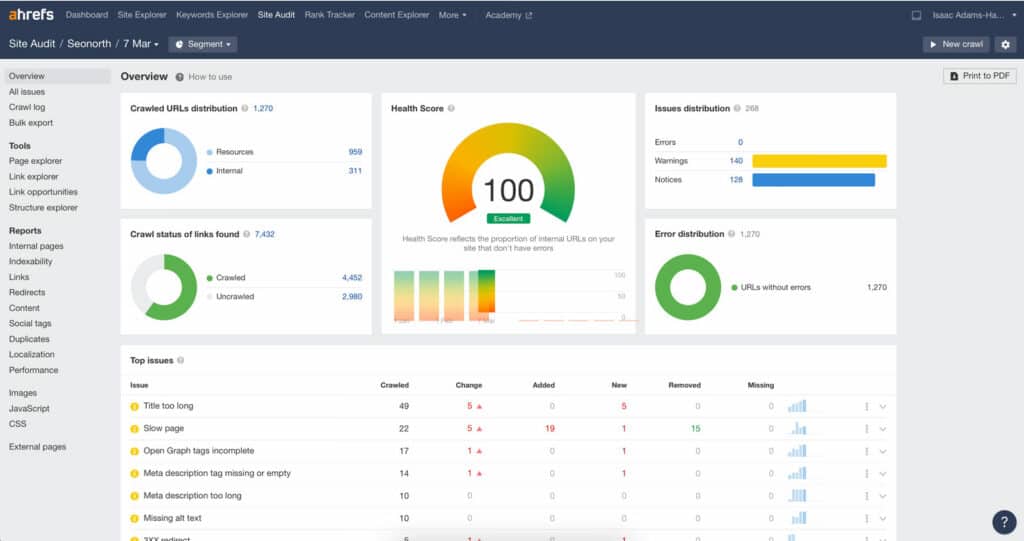This screenshot has height=541, width=1024.
Task: Open three-dot menu for Title too long
Action: [867, 406]
